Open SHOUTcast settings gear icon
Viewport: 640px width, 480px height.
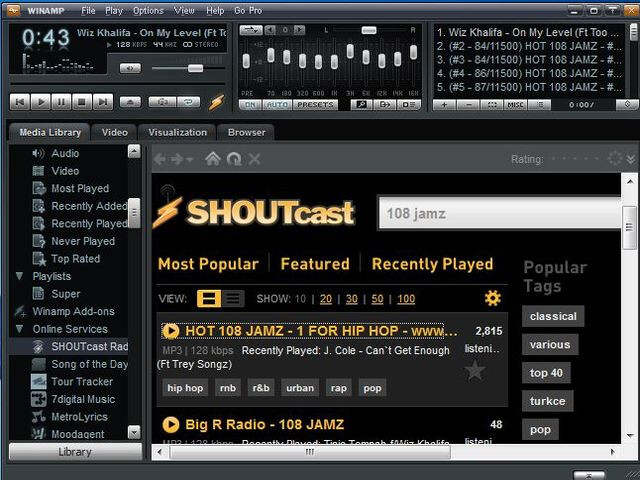(492, 298)
